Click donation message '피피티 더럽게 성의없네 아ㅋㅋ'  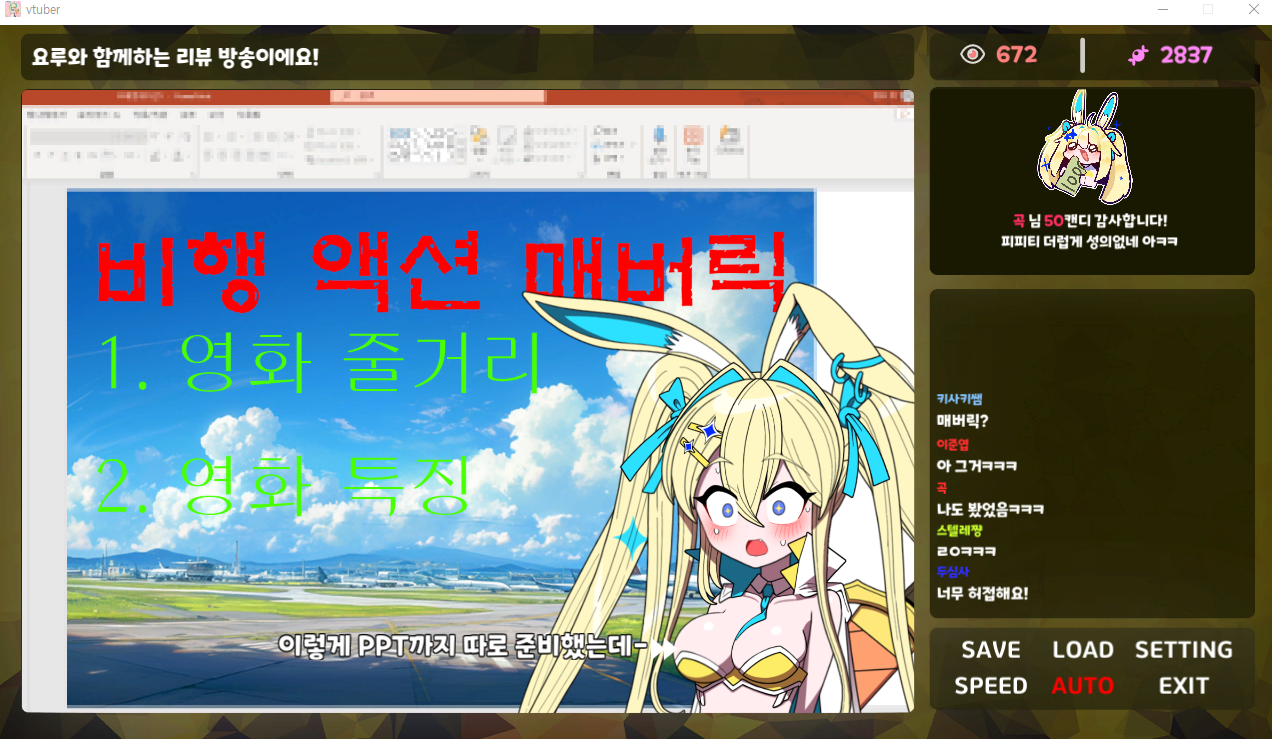tap(1090, 241)
